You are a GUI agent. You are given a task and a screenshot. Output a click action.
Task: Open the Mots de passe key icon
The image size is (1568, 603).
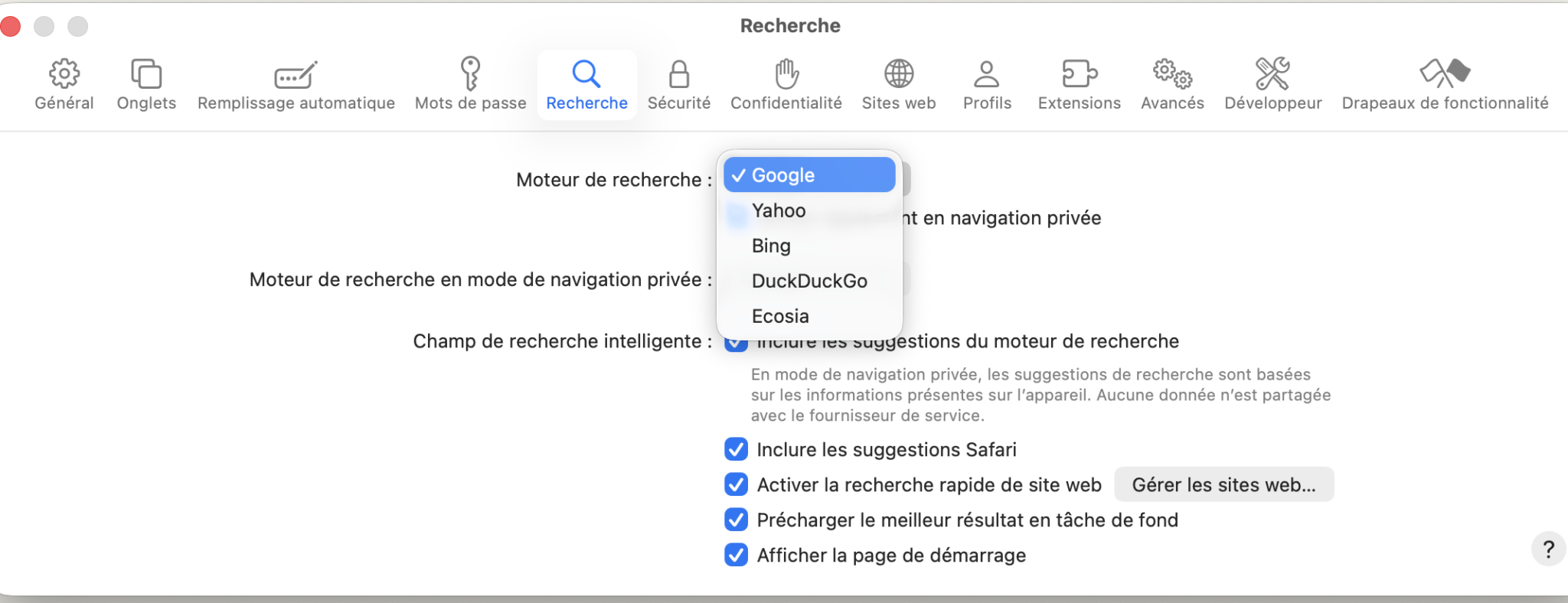pos(470,74)
